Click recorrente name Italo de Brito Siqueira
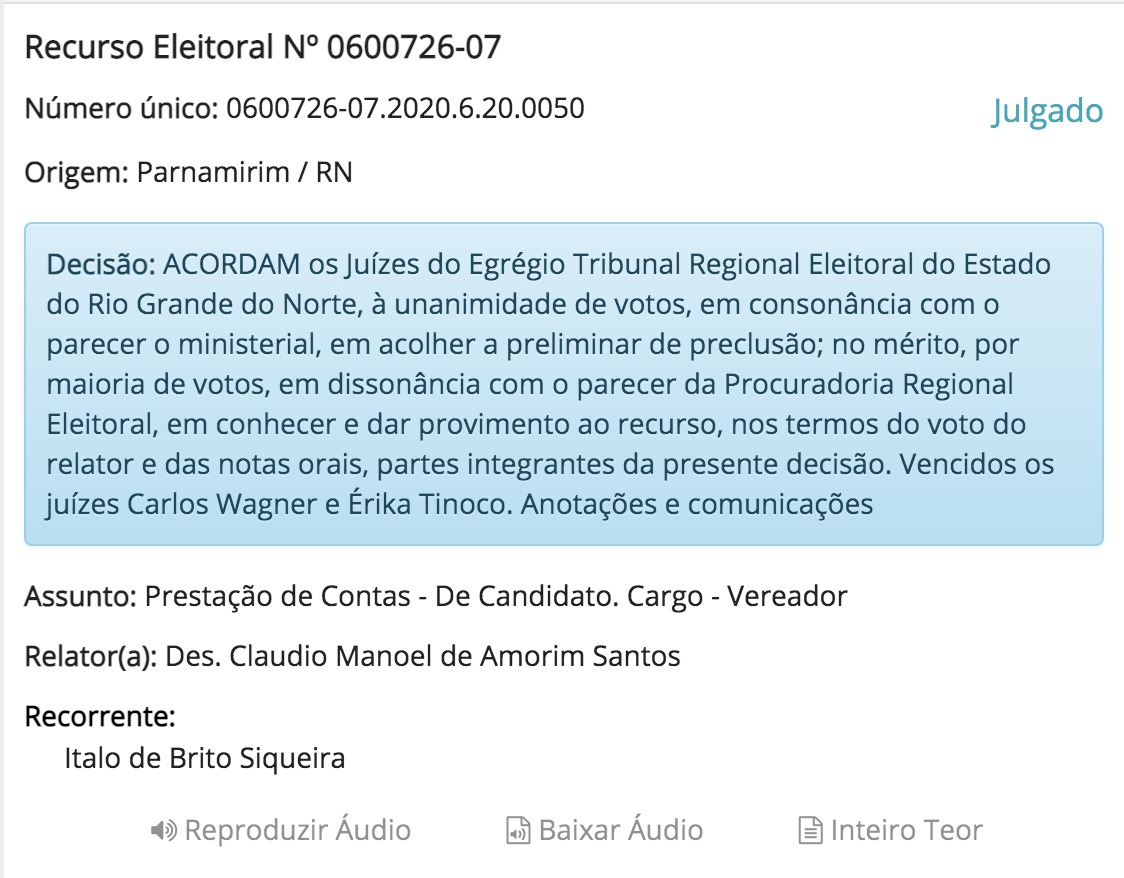1124x878 pixels. [x=204, y=758]
